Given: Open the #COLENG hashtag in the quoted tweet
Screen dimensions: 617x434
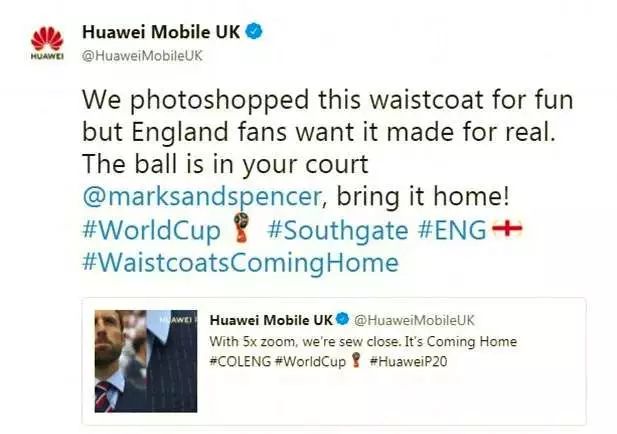Looking at the screenshot, I should (240, 361).
